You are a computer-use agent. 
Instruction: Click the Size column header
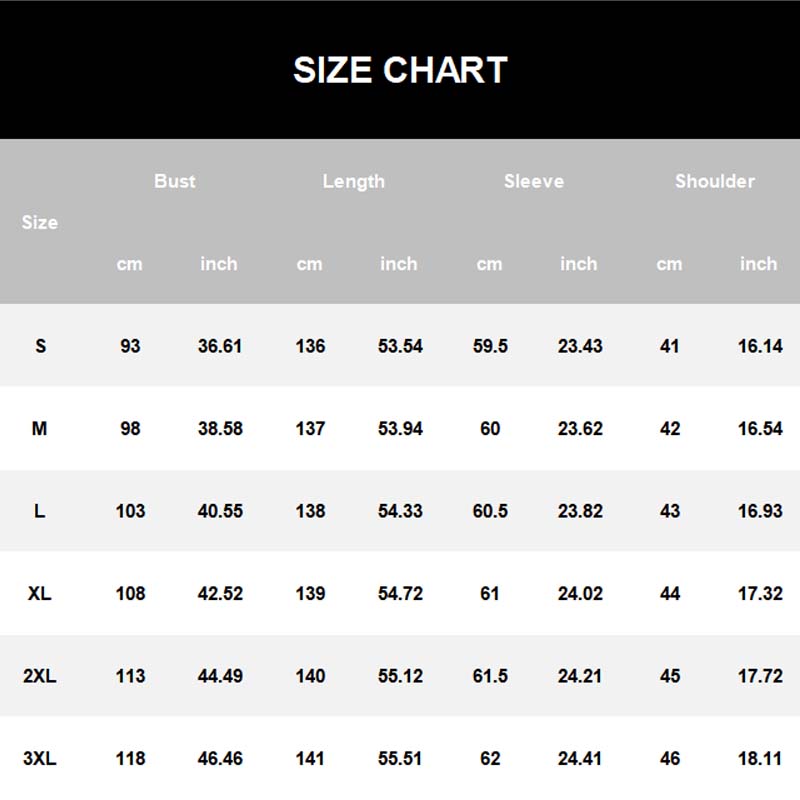point(40,222)
